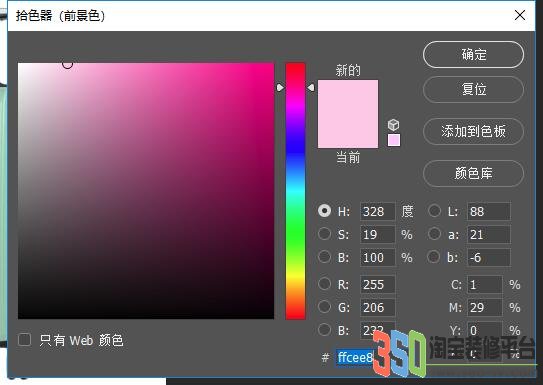Click the a field showing 21
Image resolution: width=543 pixels, height=385 pixels.
489,234
